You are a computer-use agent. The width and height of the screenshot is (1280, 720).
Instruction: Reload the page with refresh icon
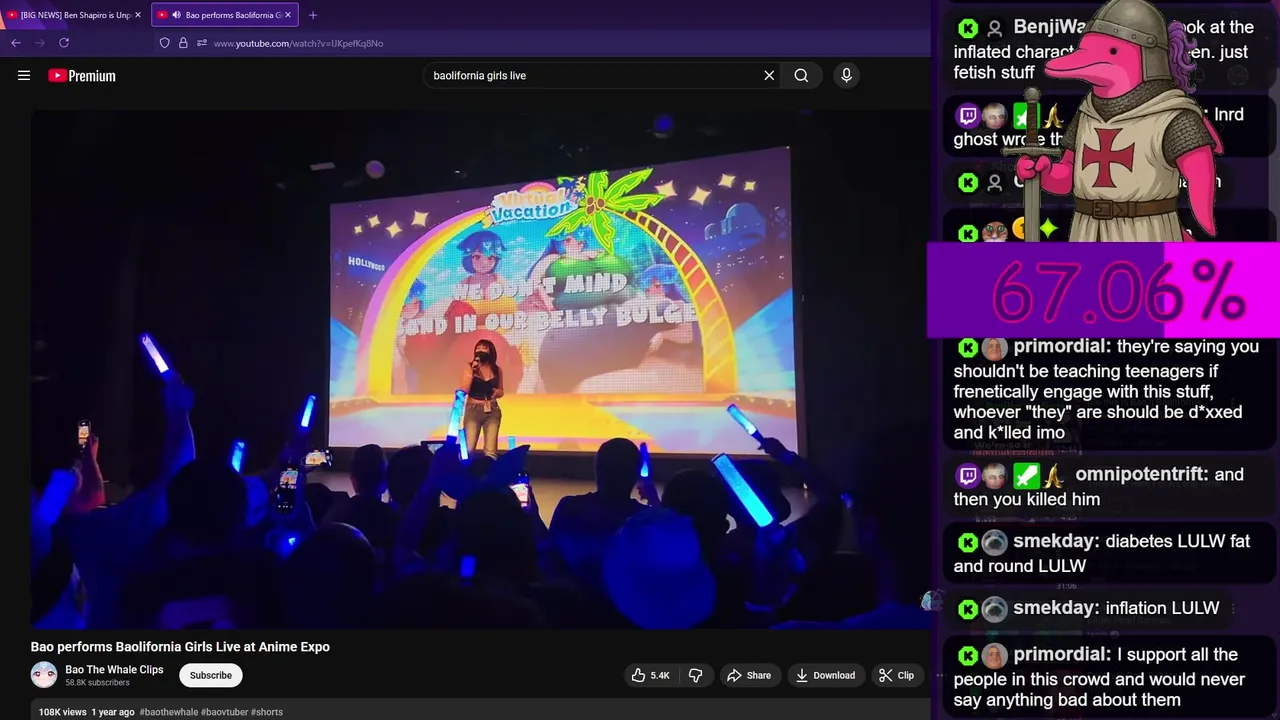coord(64,43)
